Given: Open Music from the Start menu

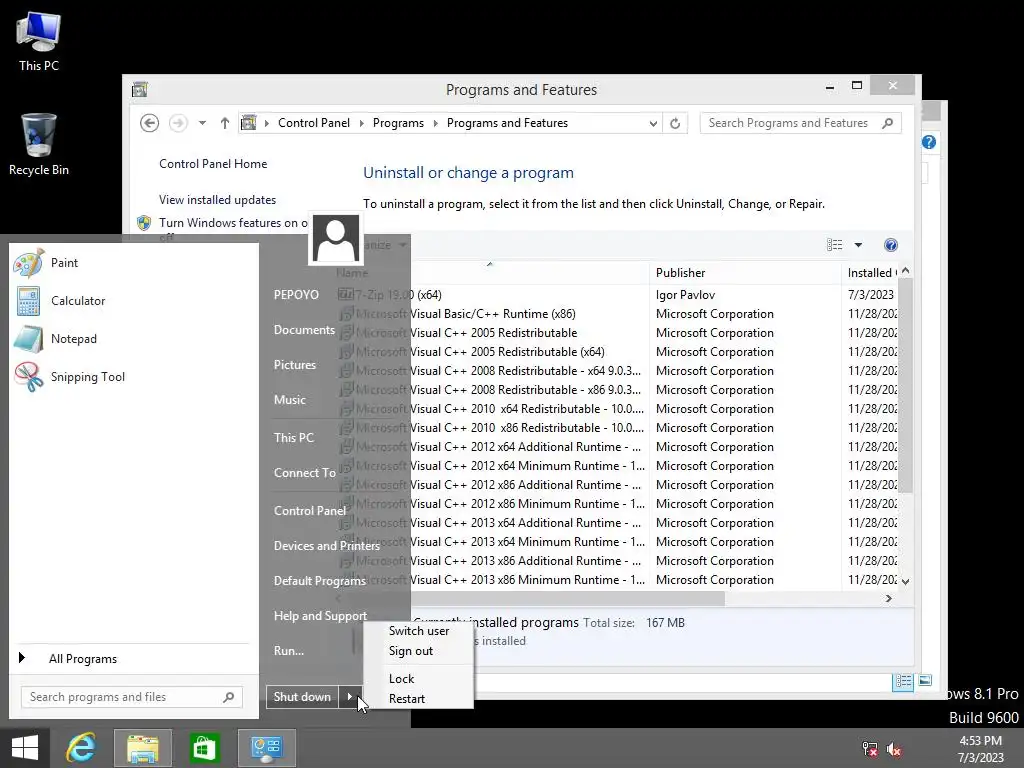Looking at the screenshot, I should [x=289, y=400].
